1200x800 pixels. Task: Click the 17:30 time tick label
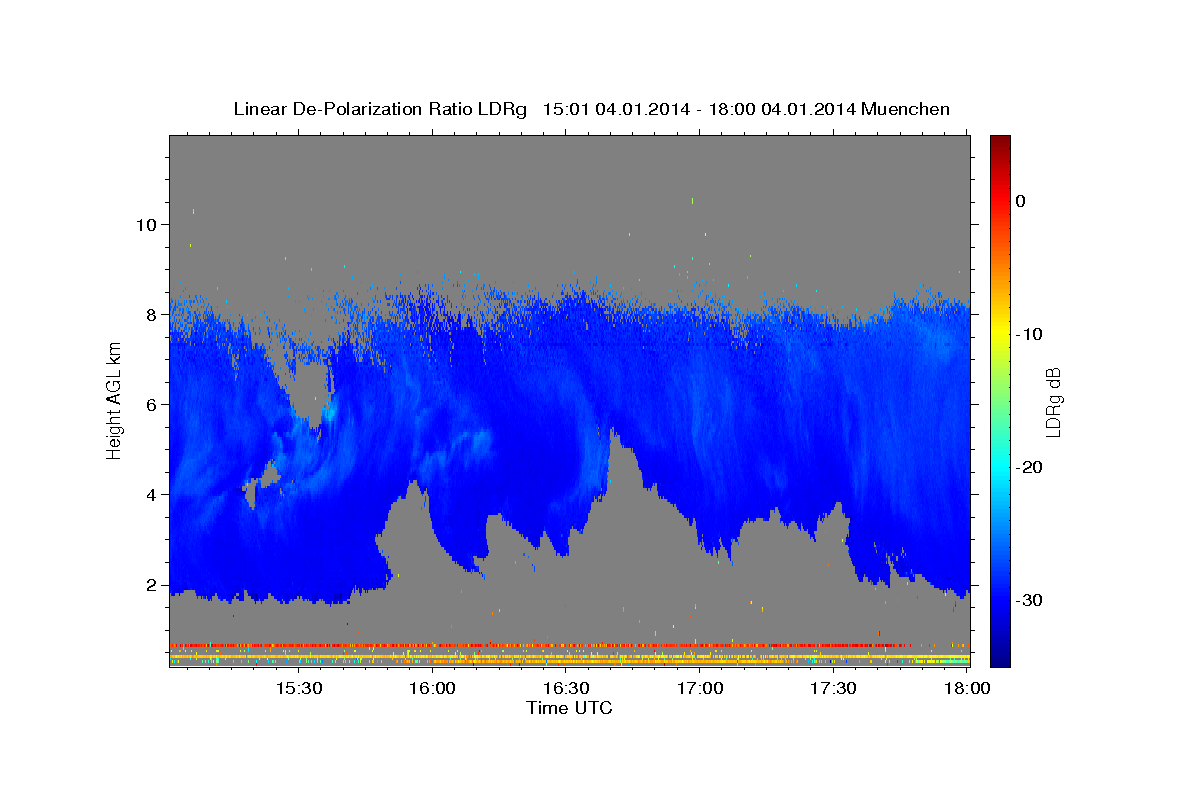click(x=834, y=688)
